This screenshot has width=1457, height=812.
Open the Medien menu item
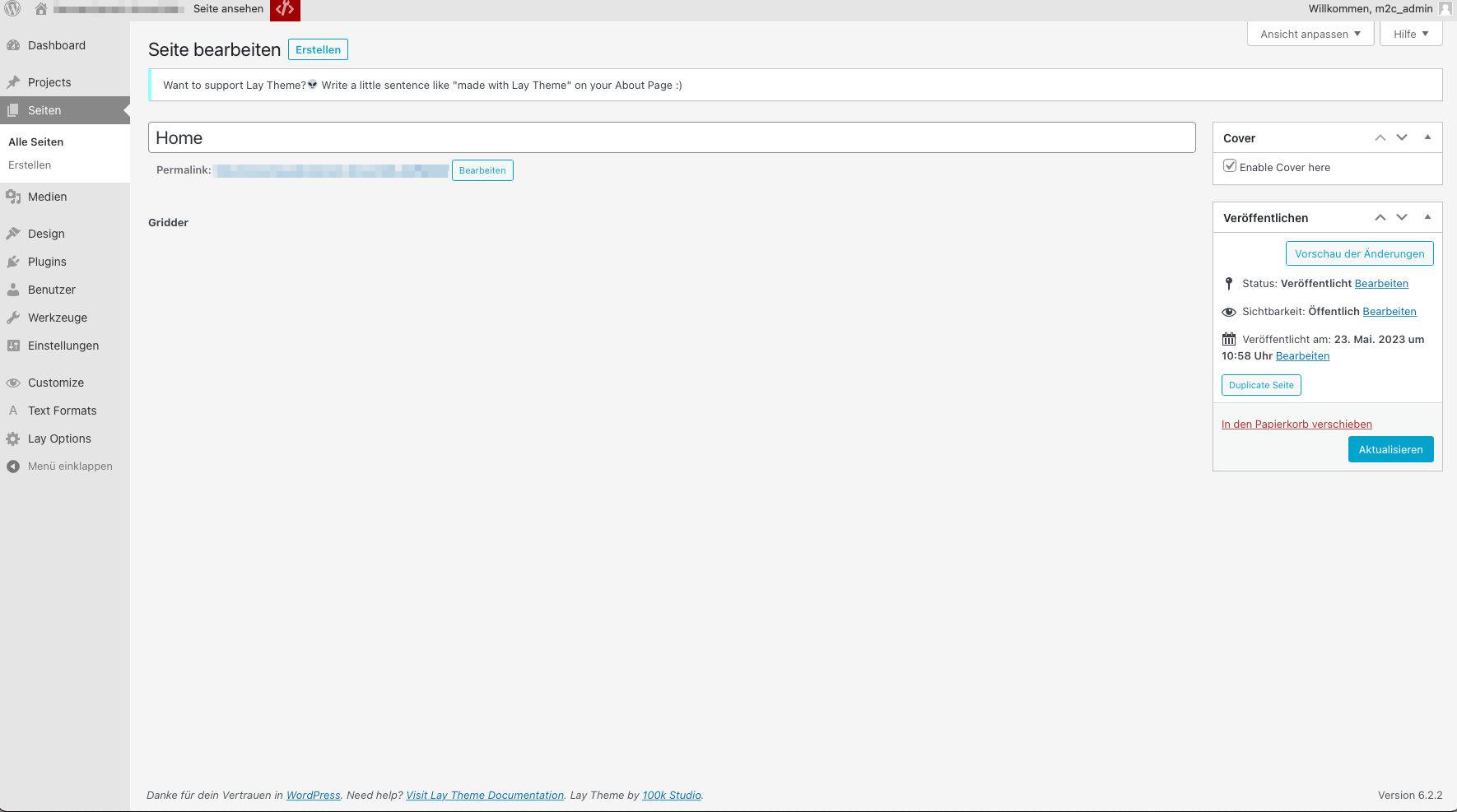point(47,197)
